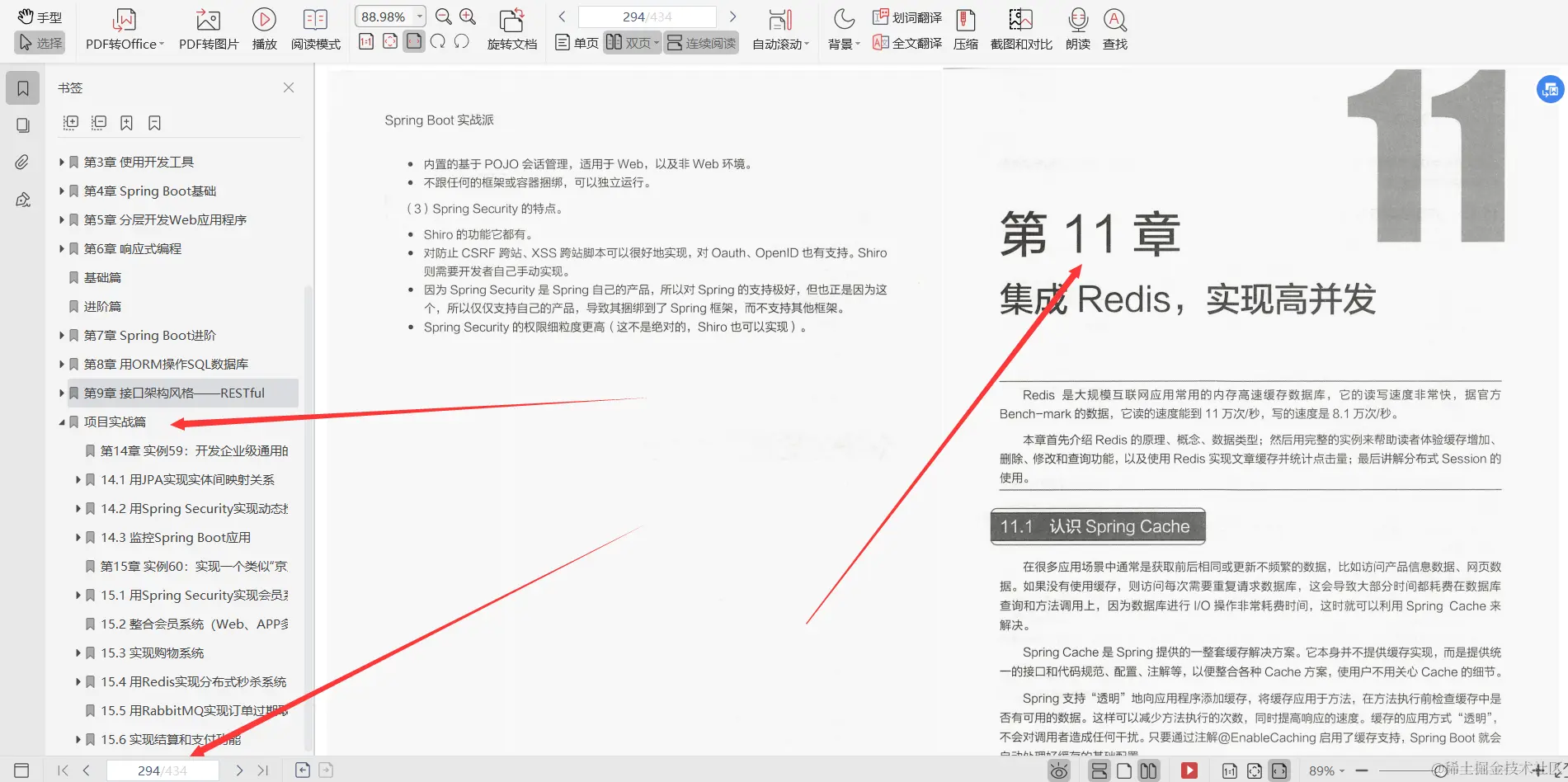Toggle eye protection mode in status bar
1568x782 pixels.
1058,770
